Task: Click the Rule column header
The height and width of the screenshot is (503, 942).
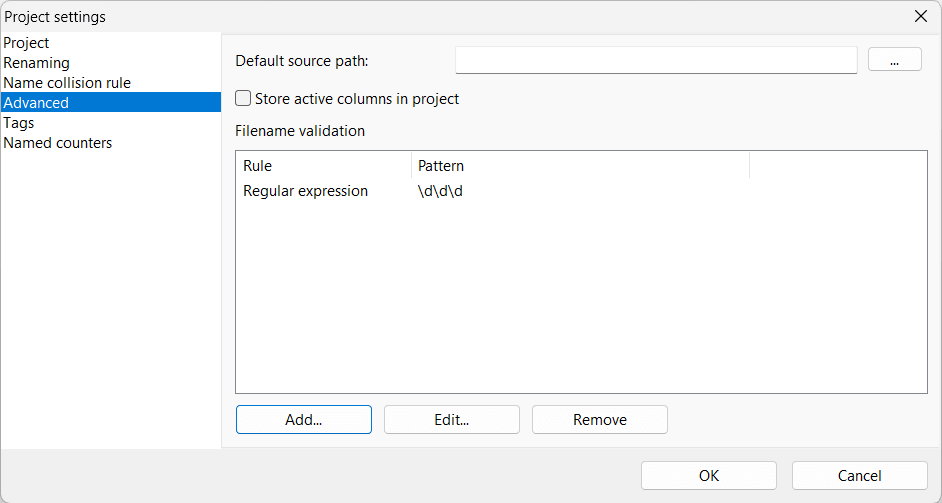Action: 323,165
